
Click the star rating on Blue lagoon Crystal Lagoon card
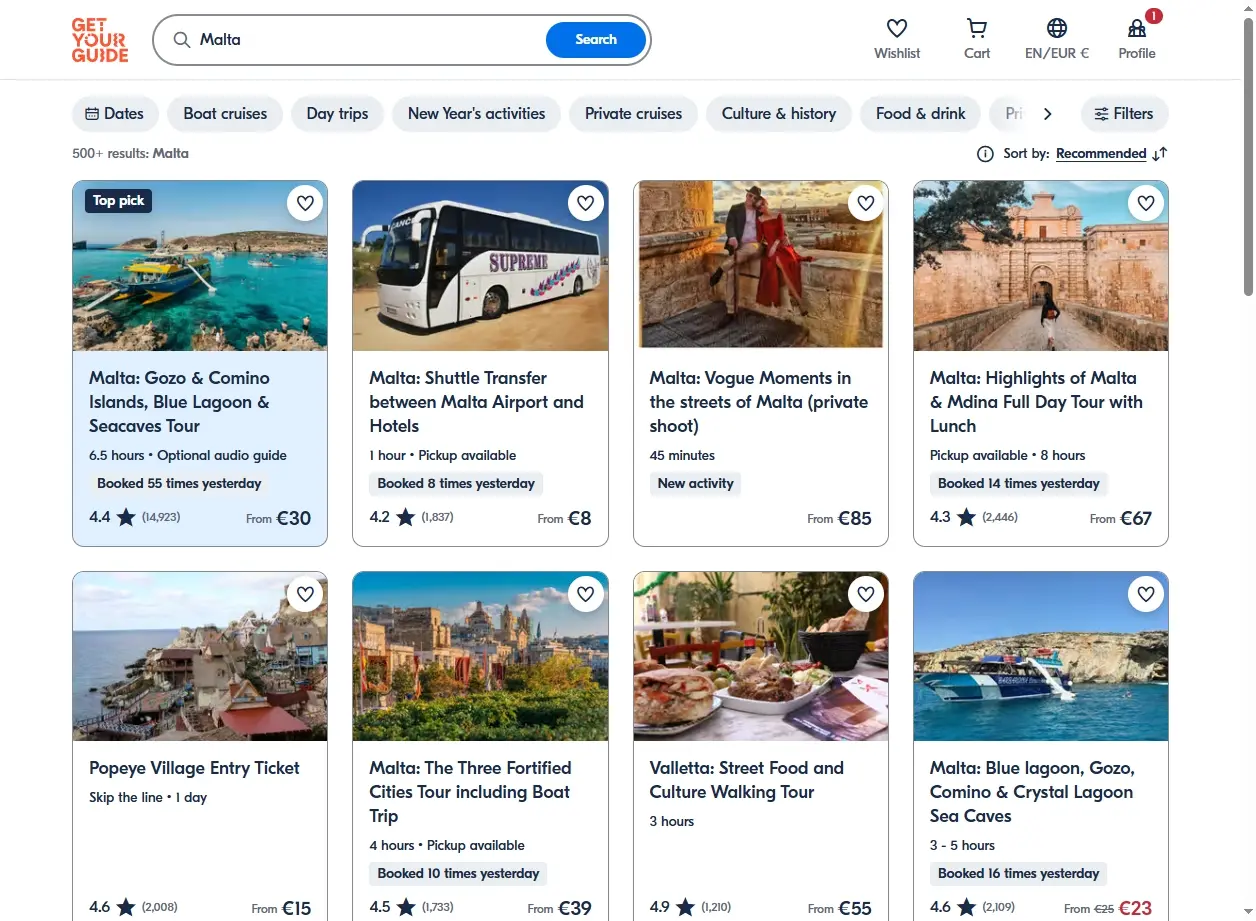tap(966, 907)
